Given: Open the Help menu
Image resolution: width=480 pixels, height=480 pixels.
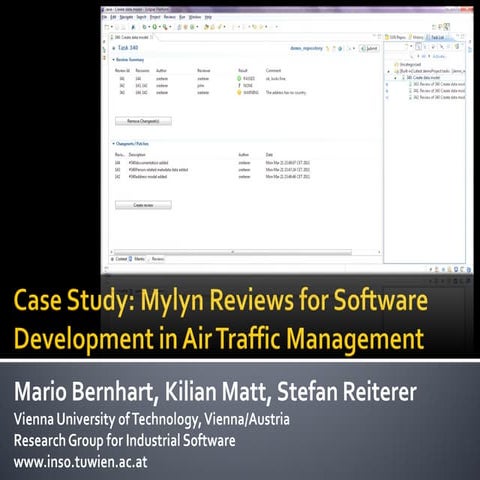Looking at the screenshot, I should tap(208, 17).
